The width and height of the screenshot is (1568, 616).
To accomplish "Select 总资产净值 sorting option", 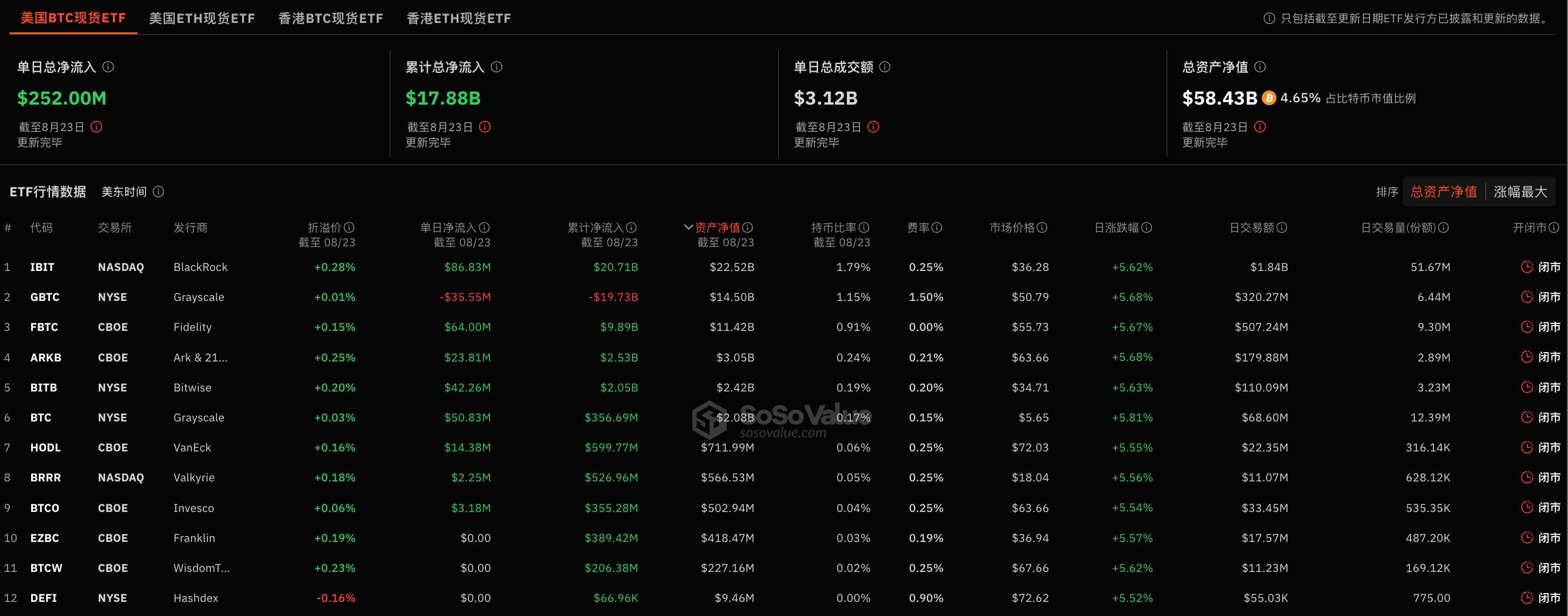I will (x=1443, y=191).
